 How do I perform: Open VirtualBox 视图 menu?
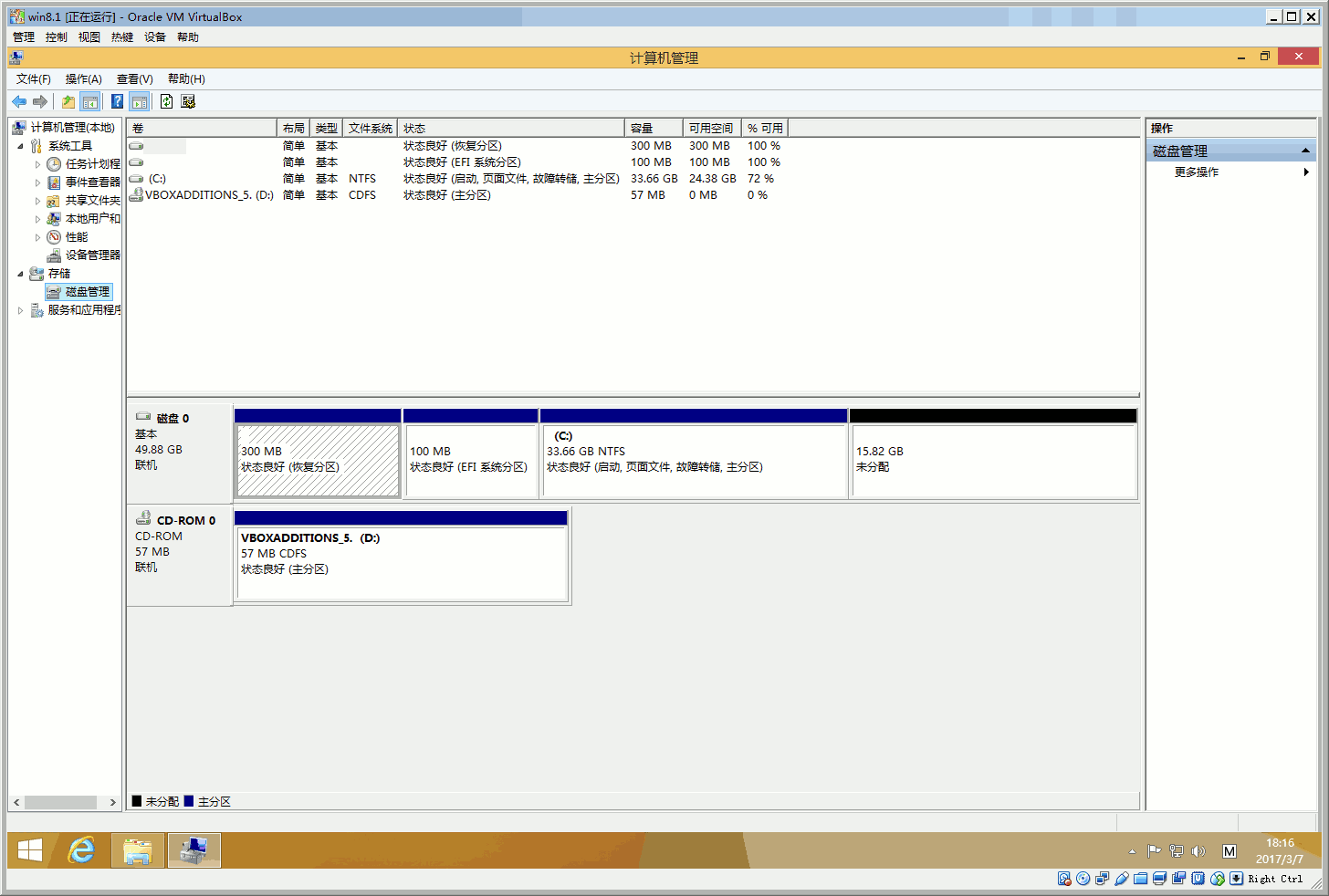89,37
